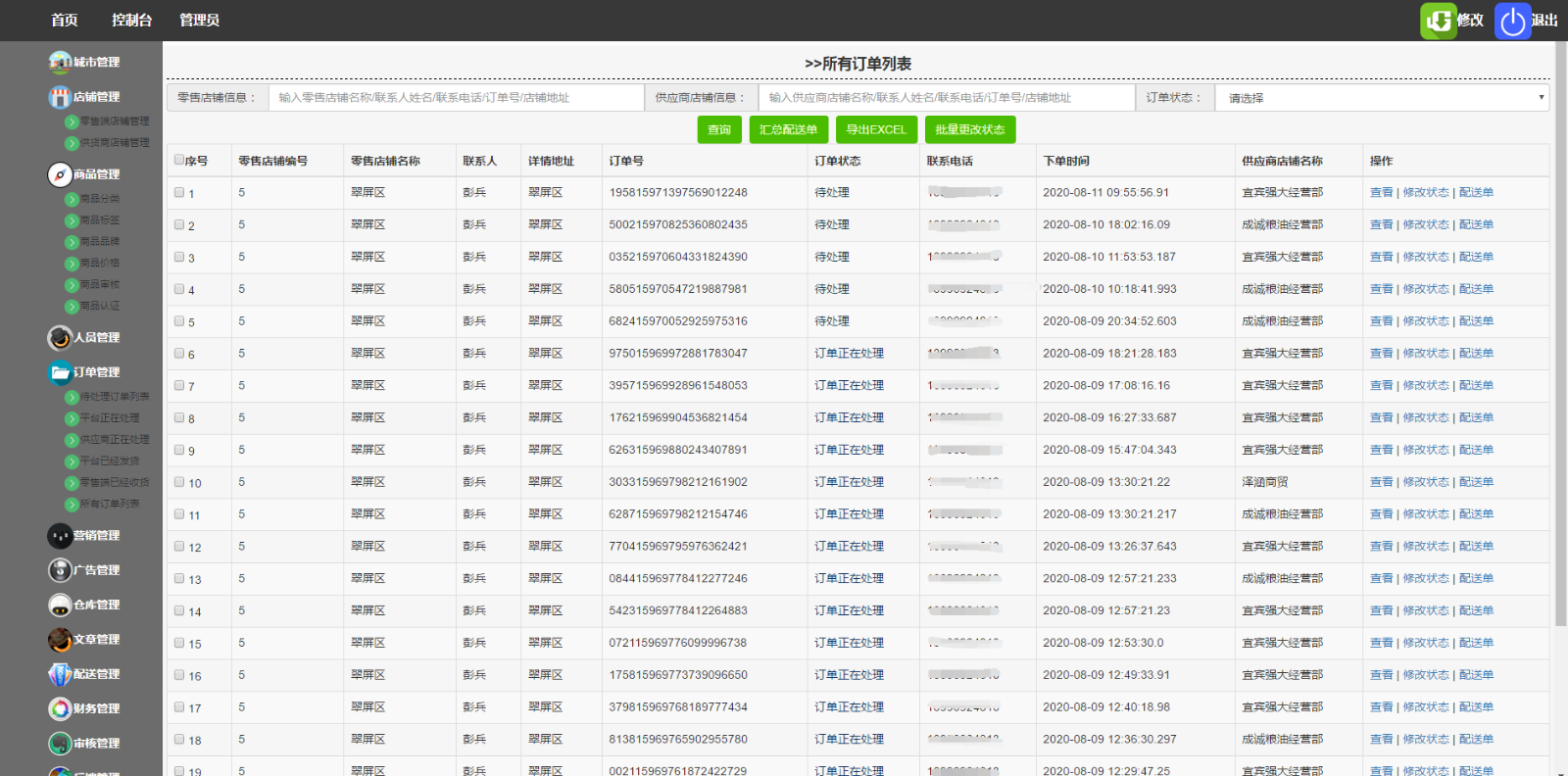Focus the 零售店铺信息 search input field
Image resolution: width=1568 pixels, height=776 pixels.
456,98
